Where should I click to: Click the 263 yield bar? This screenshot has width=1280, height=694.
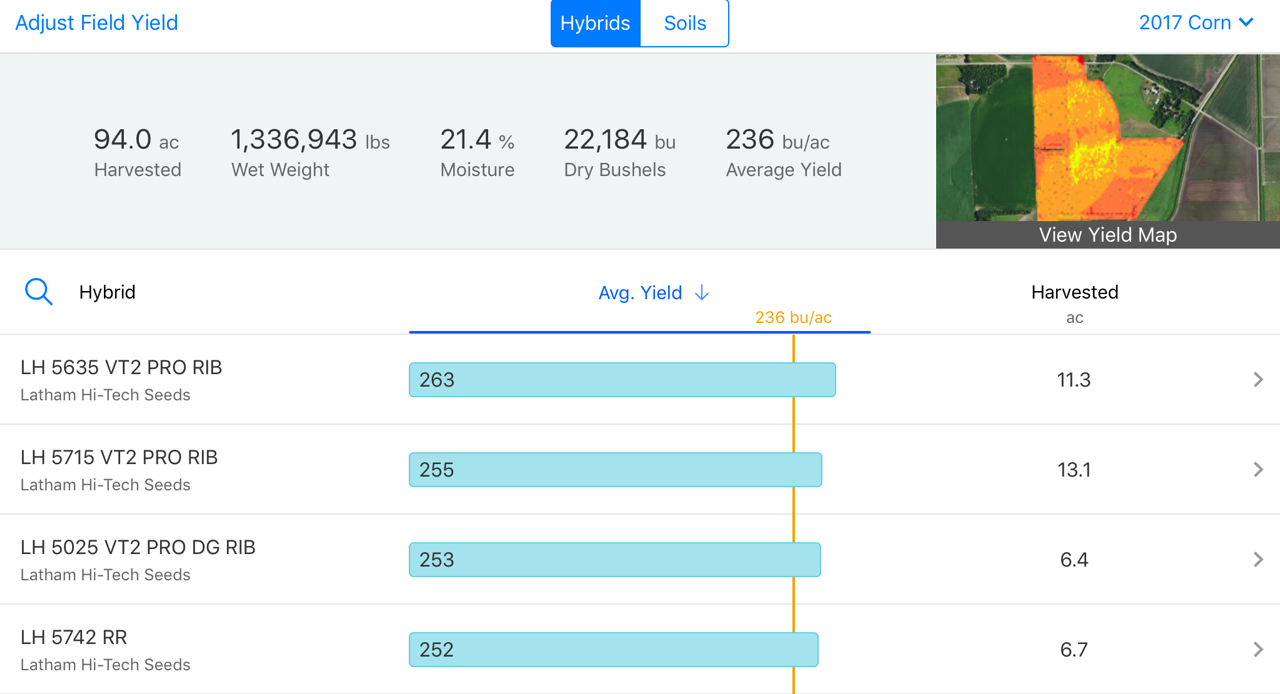pos(622,380)
